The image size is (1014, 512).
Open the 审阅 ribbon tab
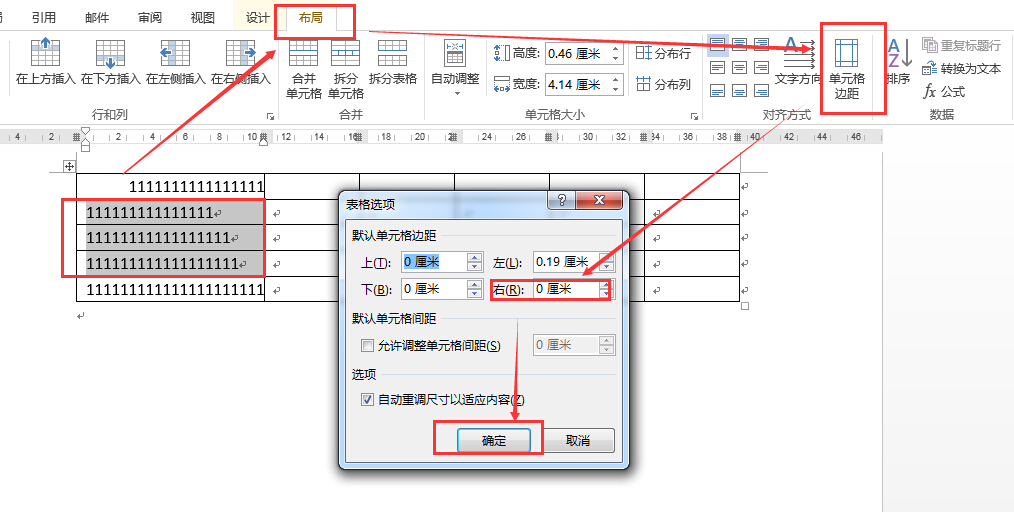coord(150,18)
